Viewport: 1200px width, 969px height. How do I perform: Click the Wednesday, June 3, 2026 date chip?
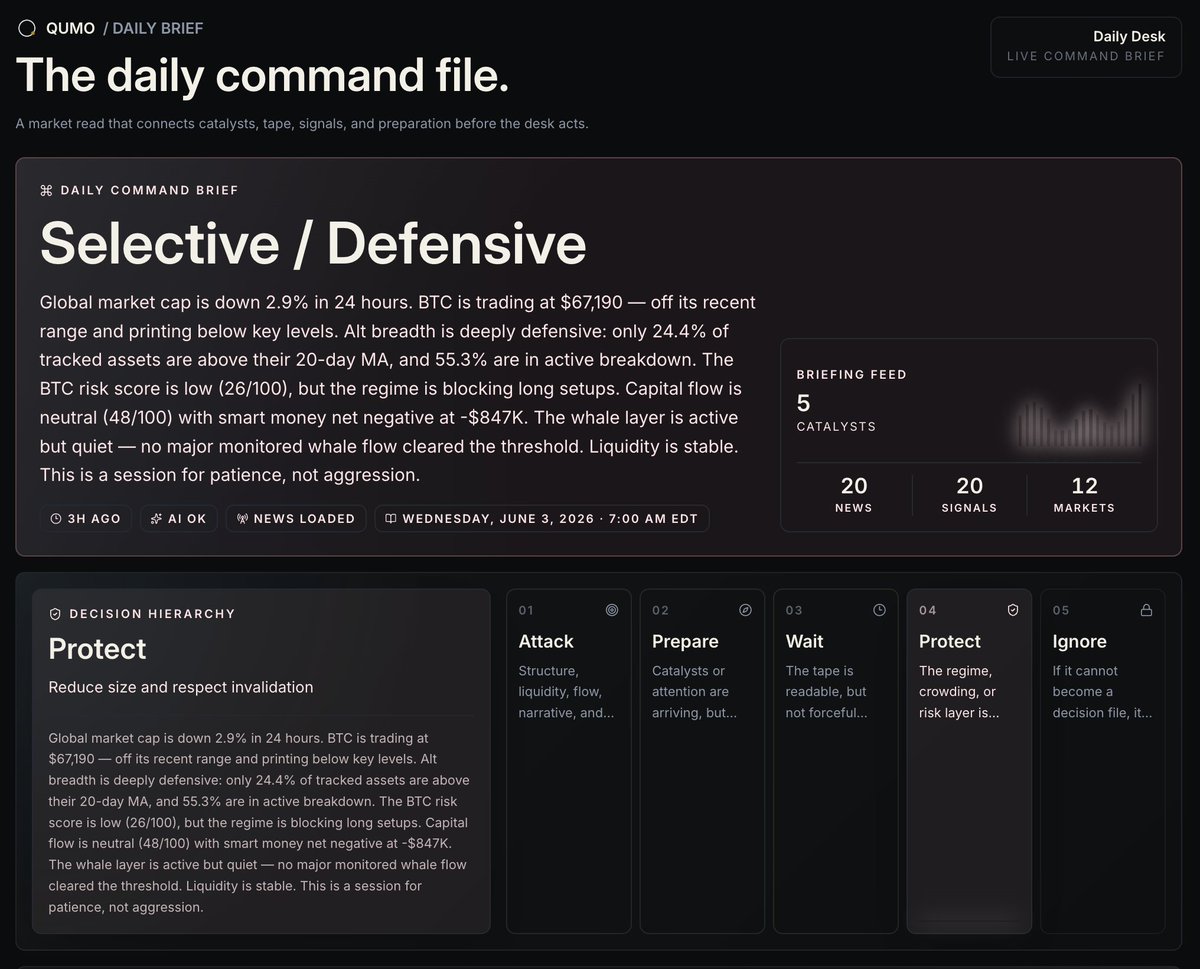(542, 518)
